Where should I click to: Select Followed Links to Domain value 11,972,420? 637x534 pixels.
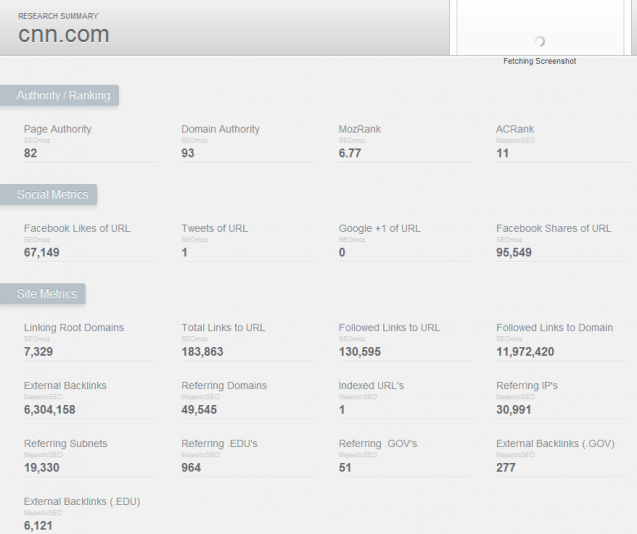[525, 352]
